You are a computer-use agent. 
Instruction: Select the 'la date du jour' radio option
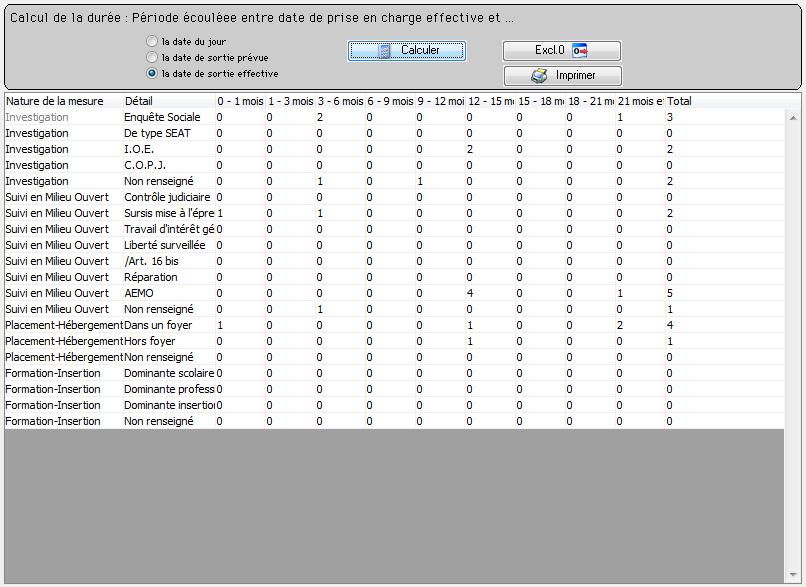pos(152,41)
